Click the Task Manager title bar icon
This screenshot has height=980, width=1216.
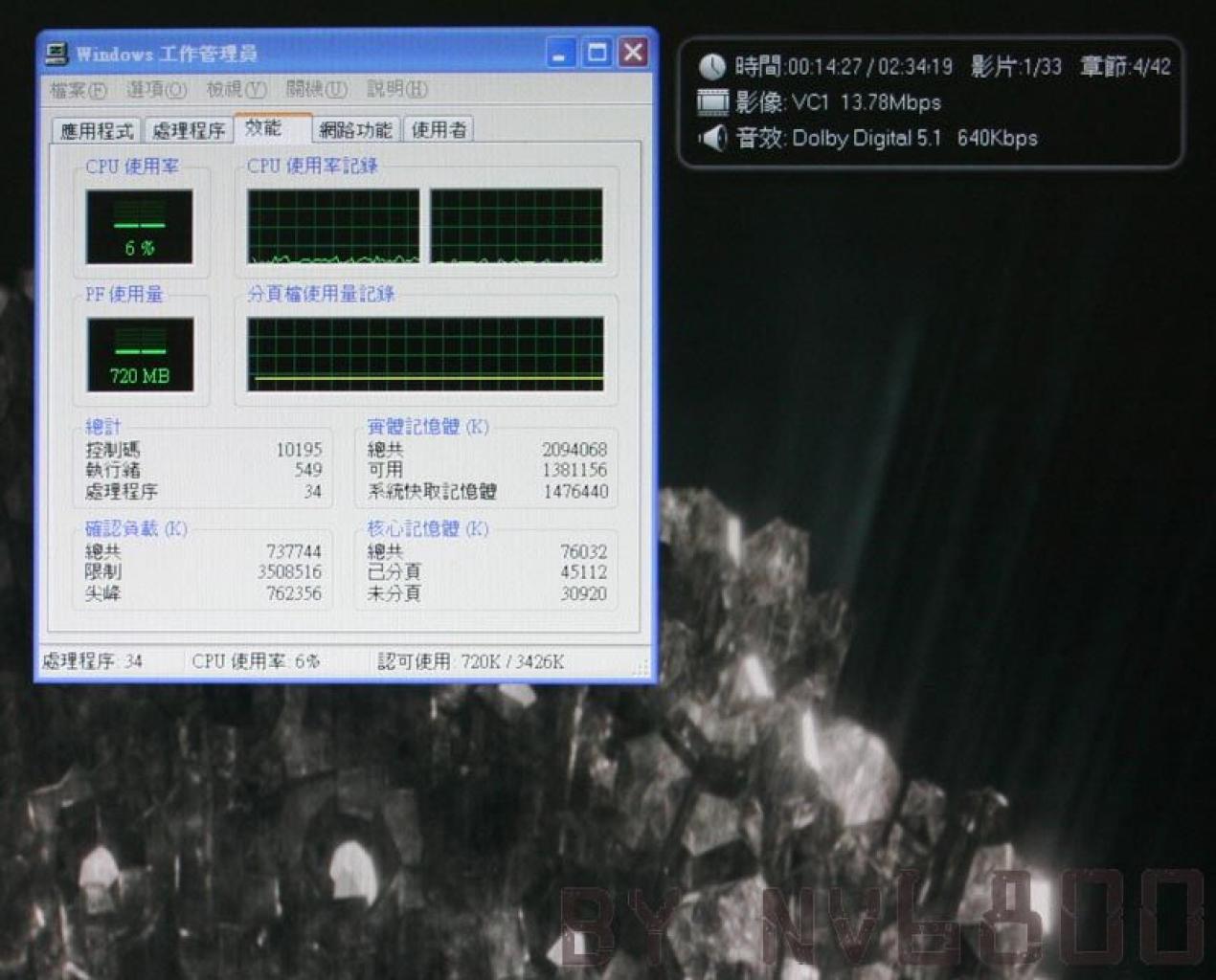tap(56, 54)
